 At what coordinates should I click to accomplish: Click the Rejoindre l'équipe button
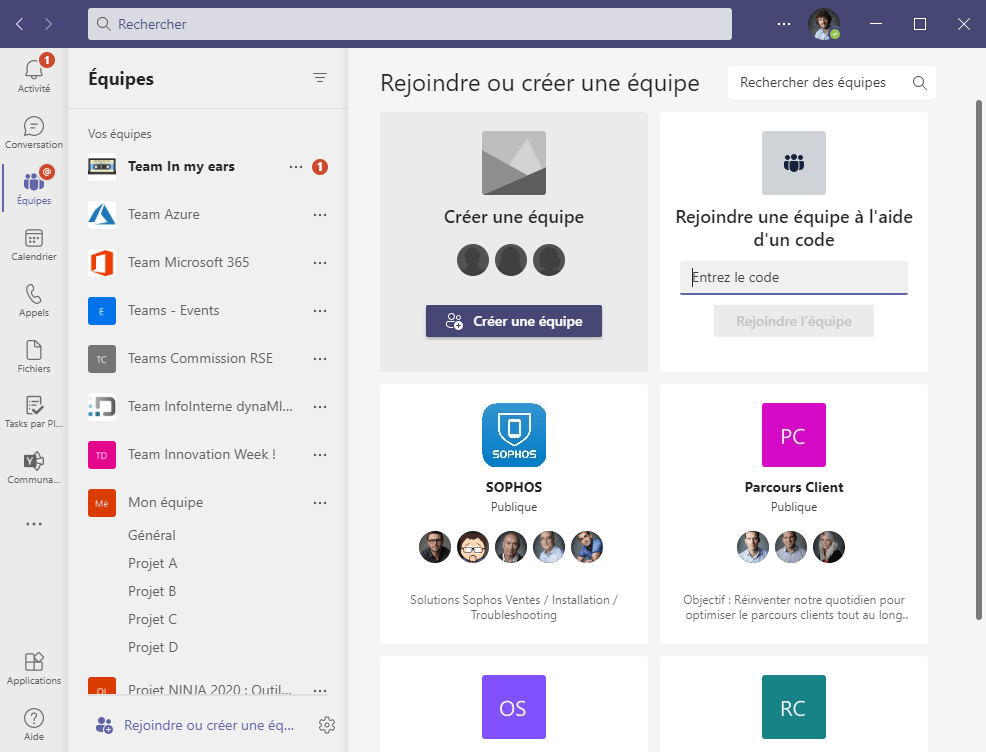click(x=794, y=321)
